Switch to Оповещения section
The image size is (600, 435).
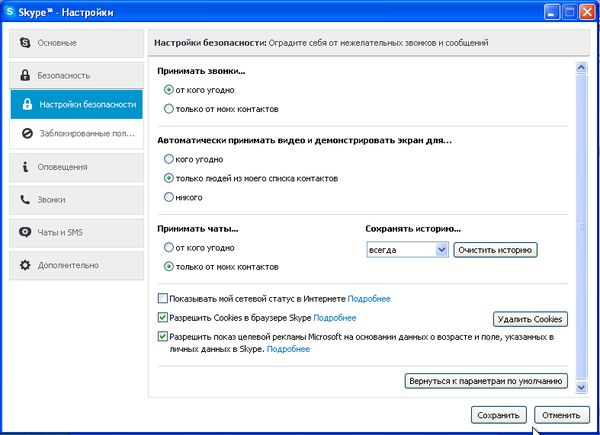coord(77,167)
